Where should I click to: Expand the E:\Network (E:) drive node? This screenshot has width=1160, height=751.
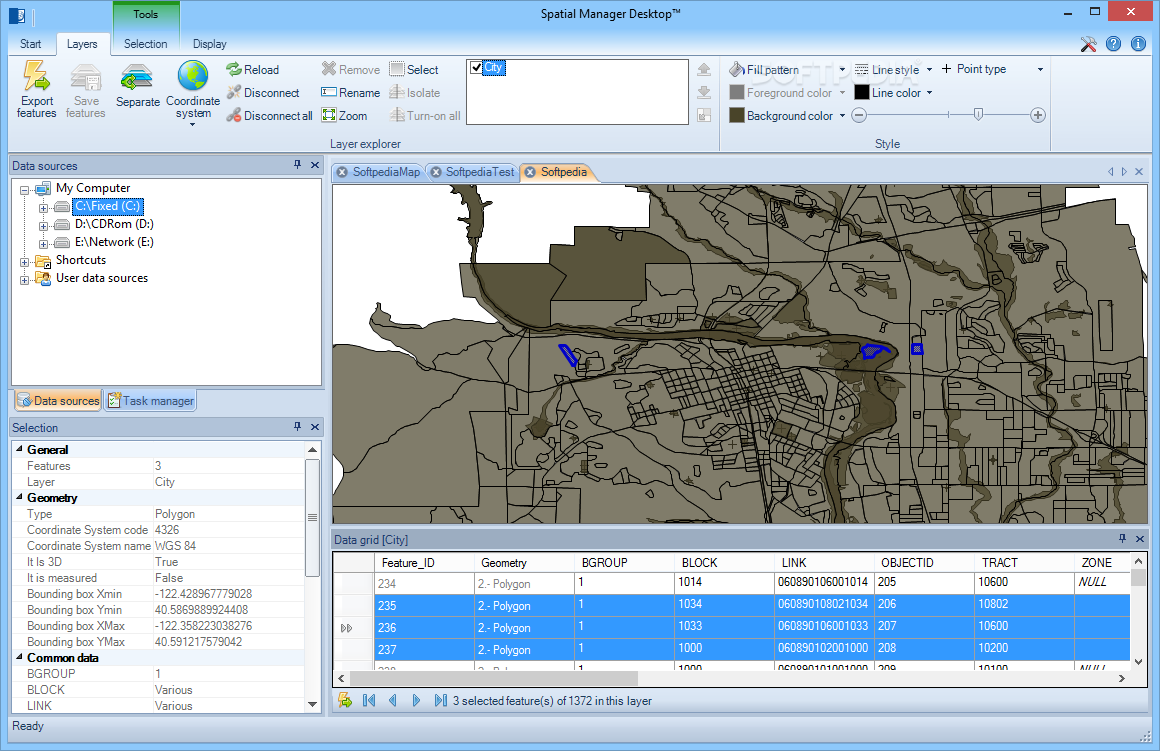pyautogui.click(x=44, y=243)
